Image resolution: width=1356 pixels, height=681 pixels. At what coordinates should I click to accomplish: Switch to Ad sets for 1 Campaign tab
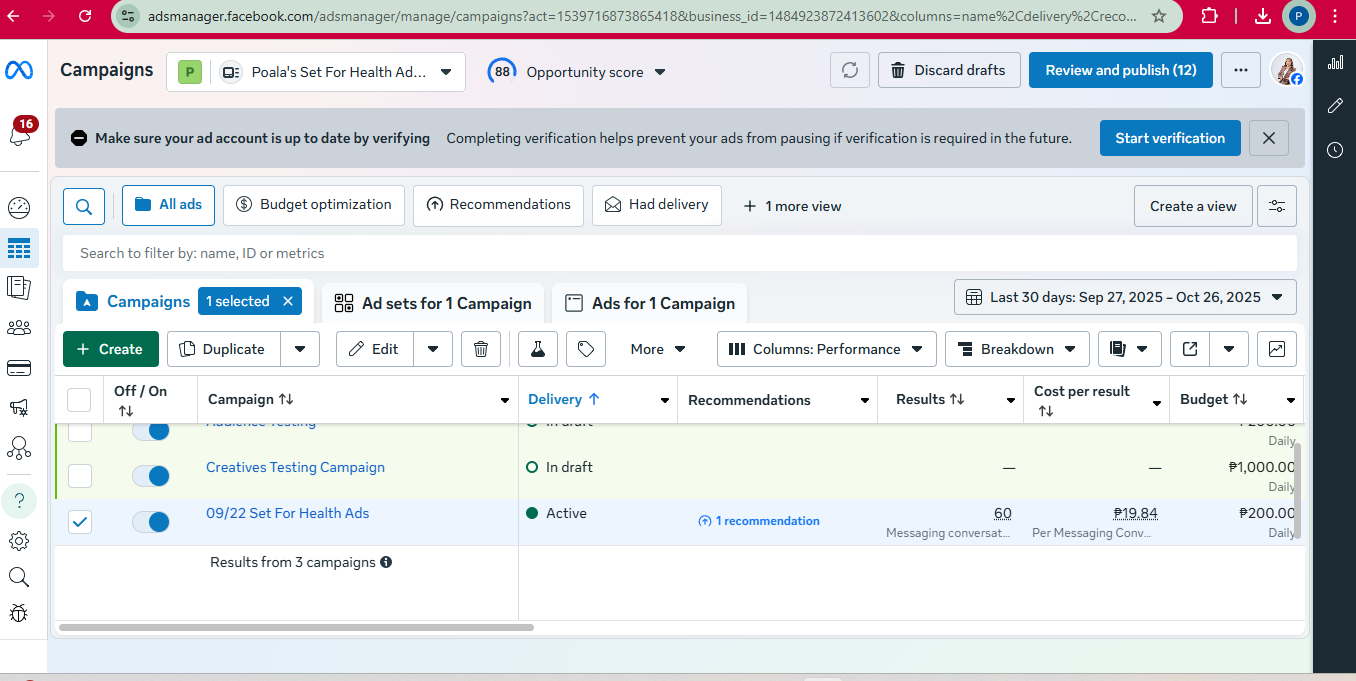tap(433, 303)
